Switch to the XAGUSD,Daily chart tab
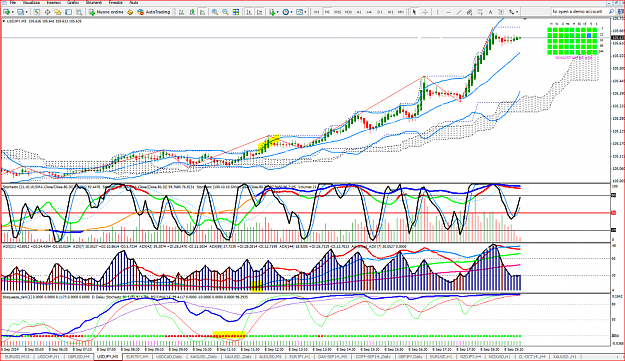The width and height of the screenshot is (625, 361). click(x=203, y=357)
